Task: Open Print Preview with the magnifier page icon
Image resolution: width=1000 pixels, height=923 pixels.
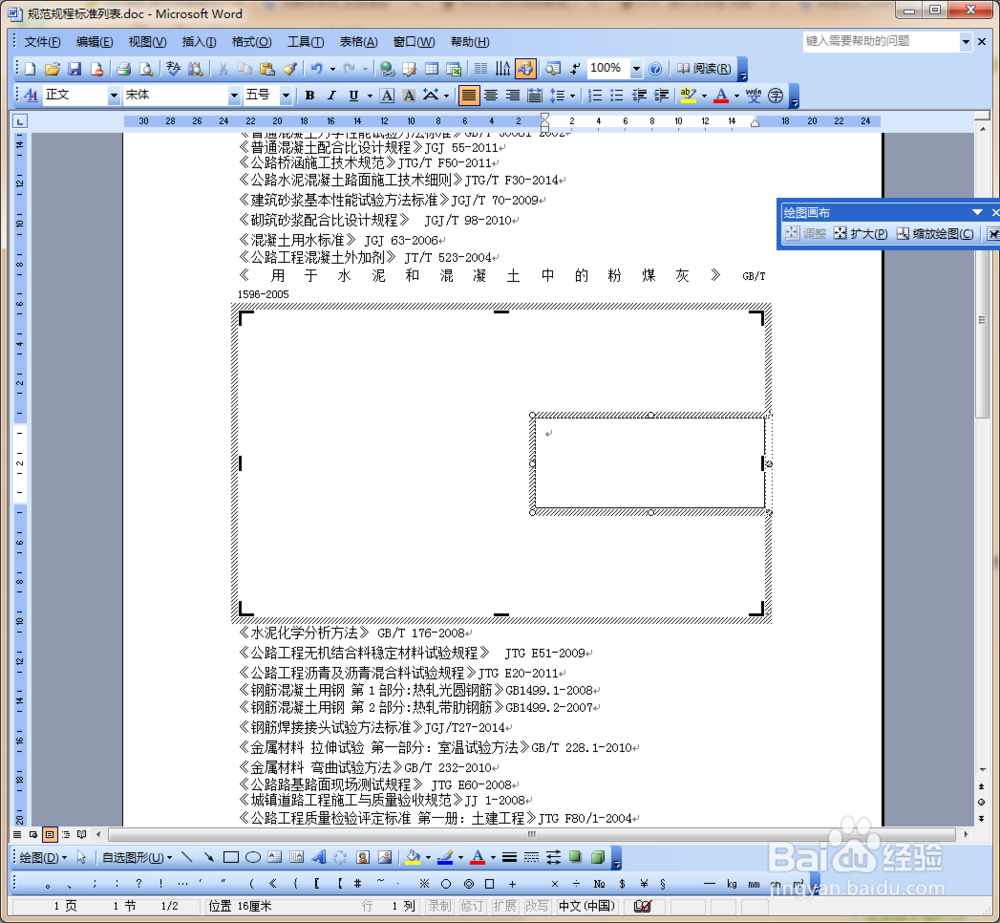Action: [146, 69]
